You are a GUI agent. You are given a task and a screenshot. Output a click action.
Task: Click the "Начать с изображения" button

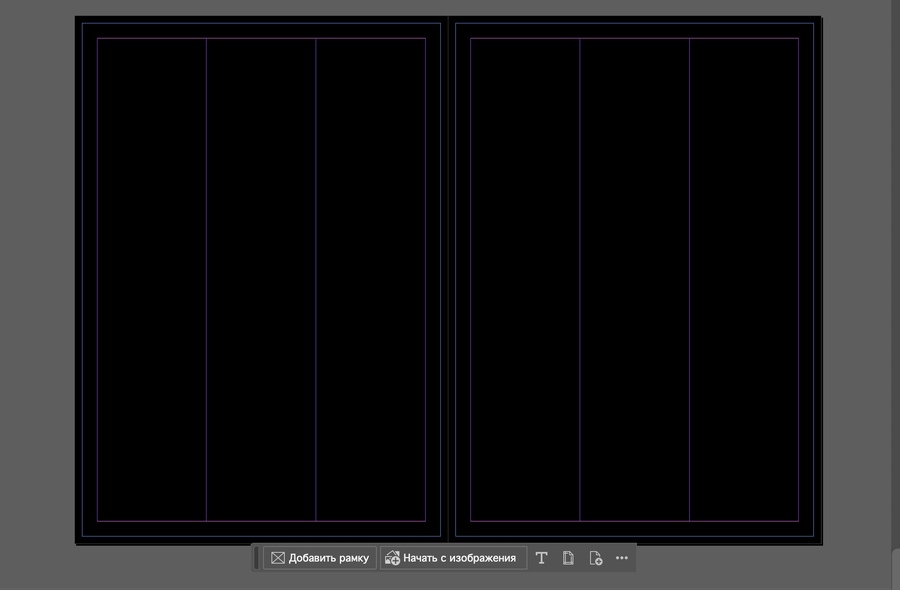tap(453, 558)
